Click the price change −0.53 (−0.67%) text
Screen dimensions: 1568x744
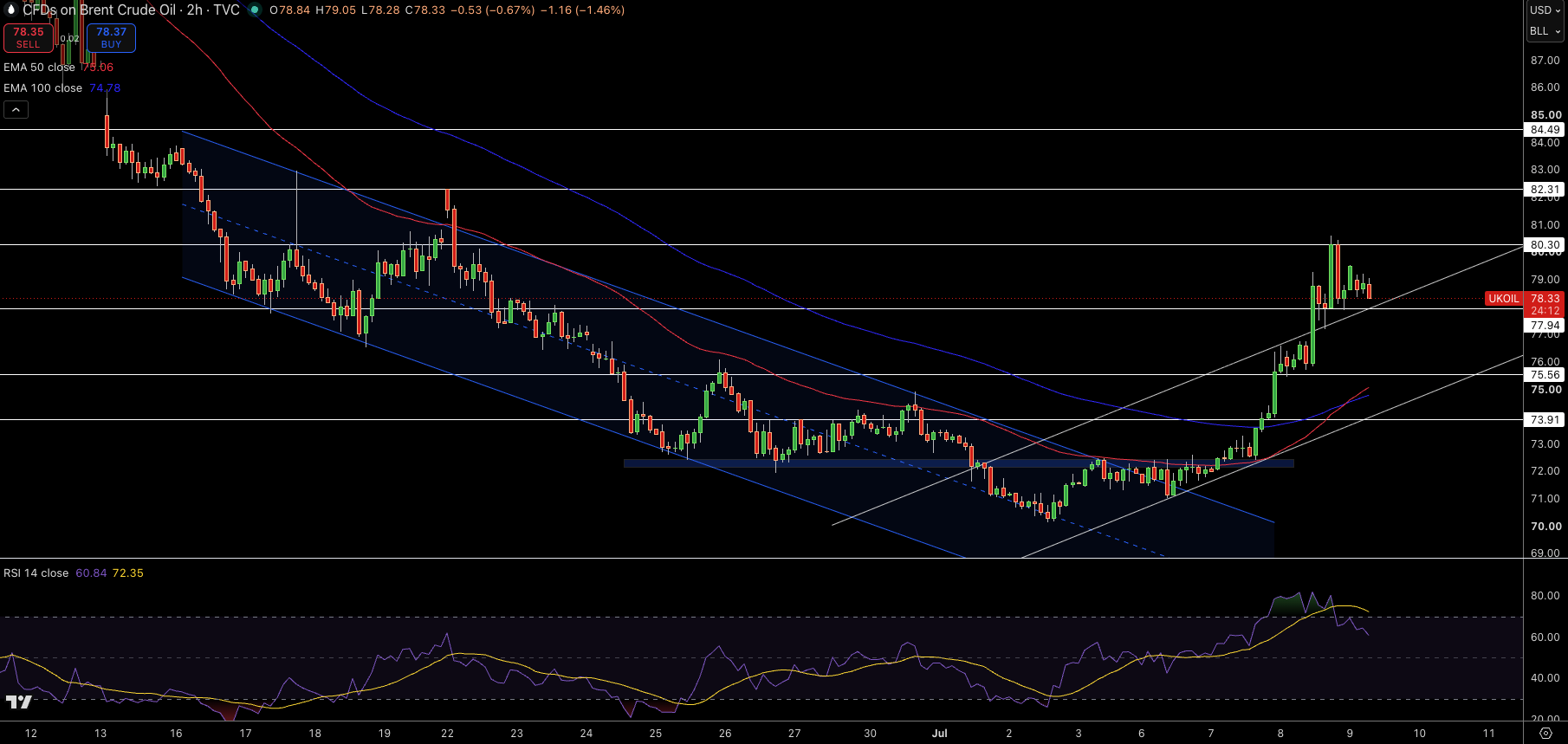coord(493,10)
